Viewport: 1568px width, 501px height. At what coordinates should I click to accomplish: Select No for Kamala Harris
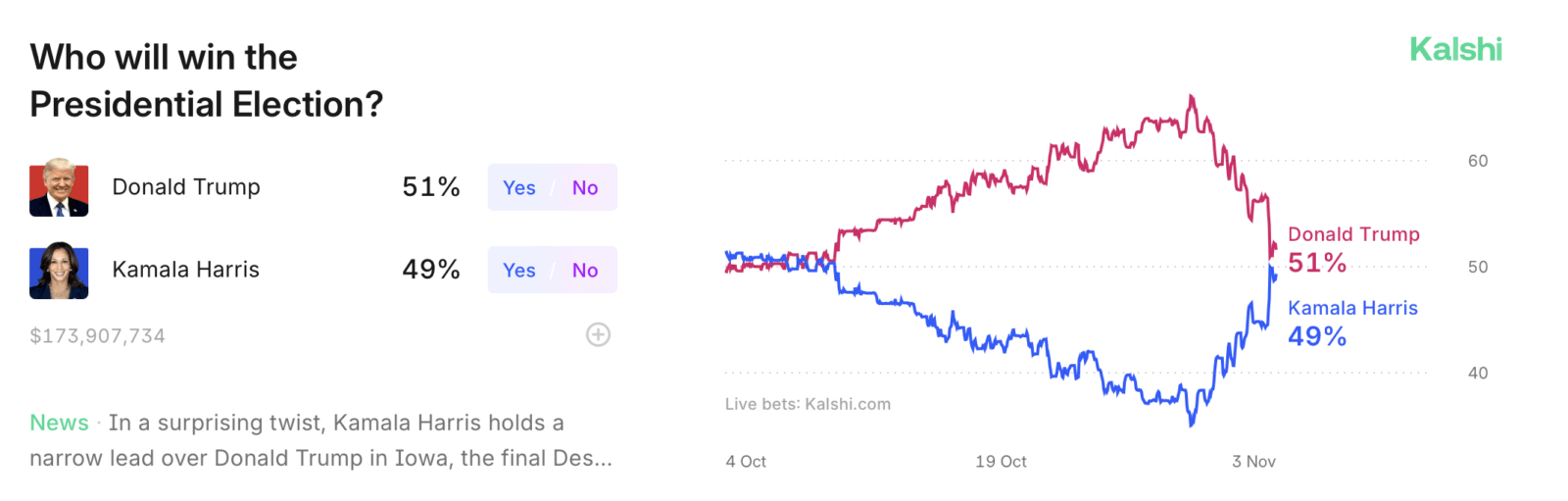(x=585, y=270)
